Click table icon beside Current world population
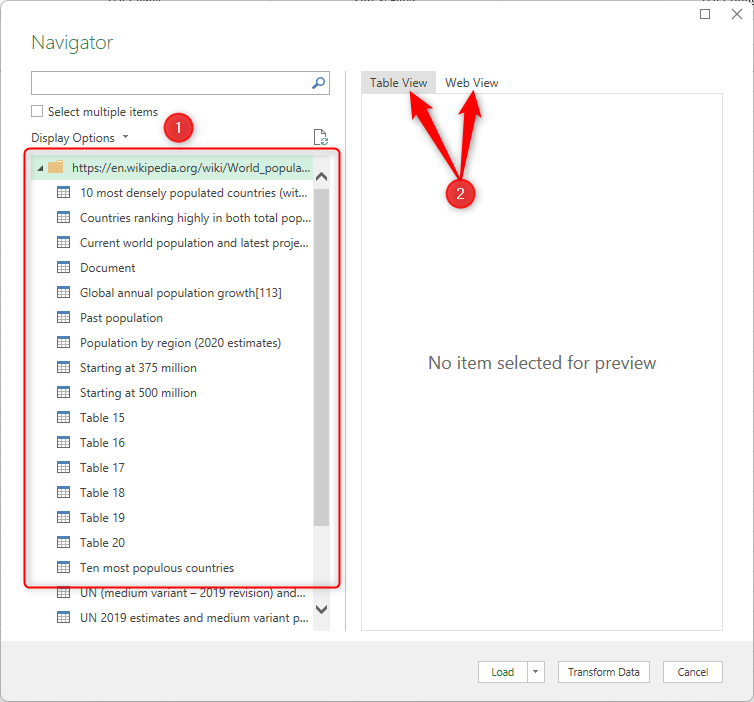 coord(63,242)
